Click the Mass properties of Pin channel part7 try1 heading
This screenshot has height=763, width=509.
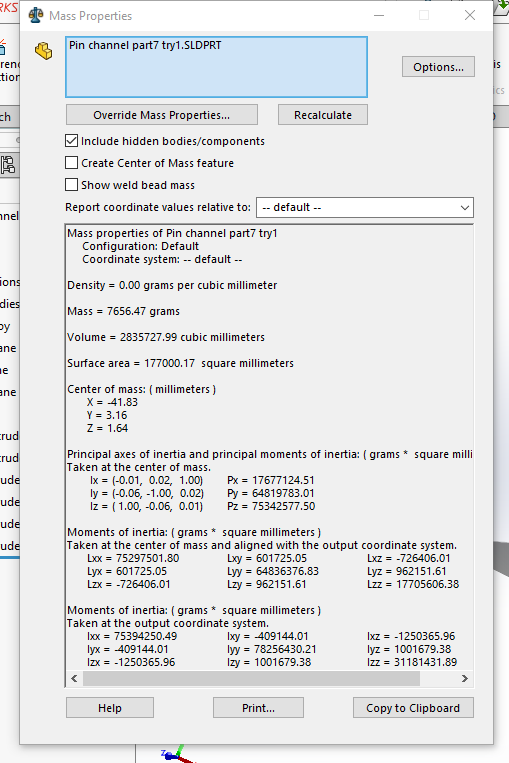tap(172, 234)
